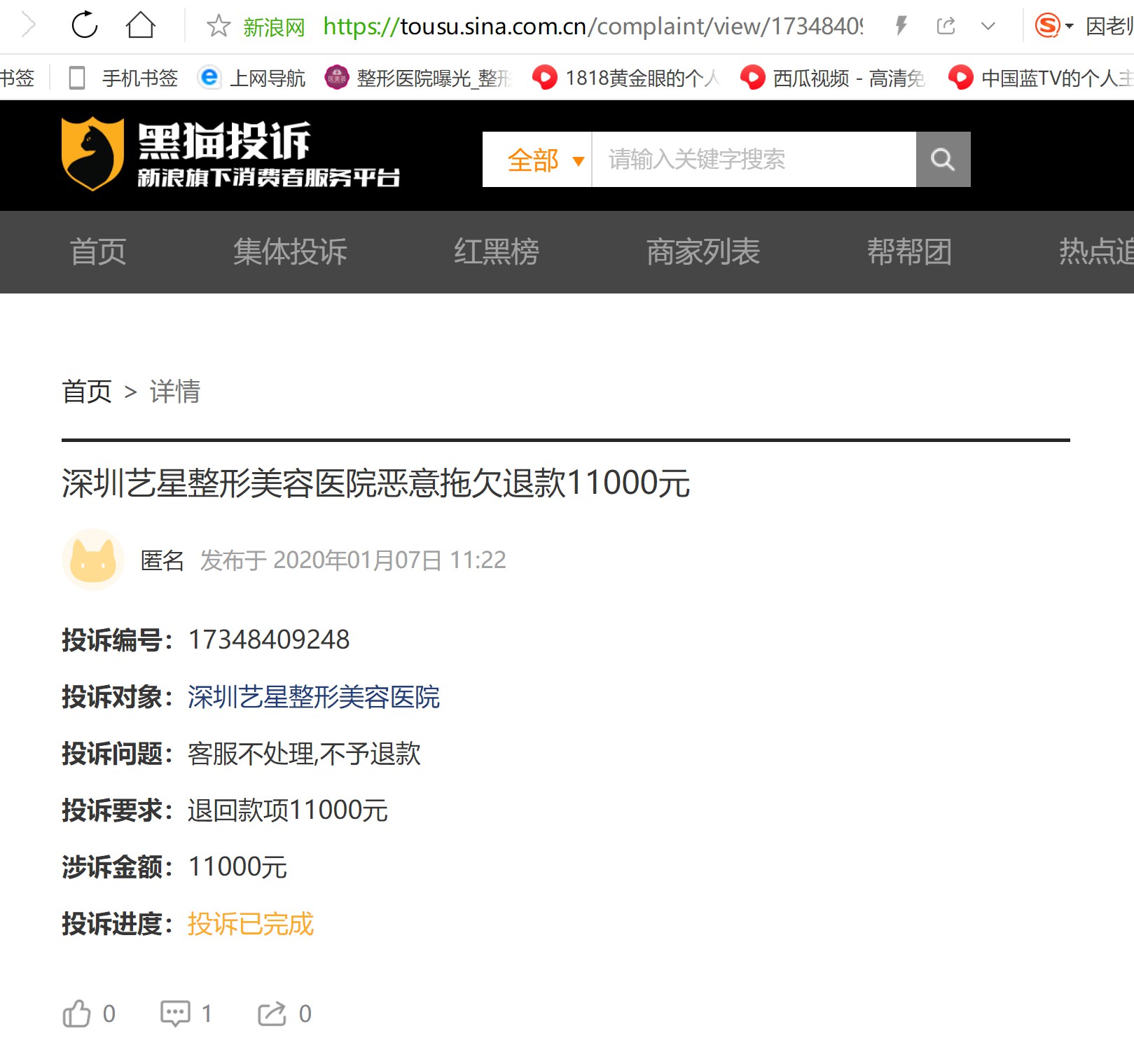Open 商家列表 nav tab
Screen dimensions: 1134x1064
click(x=703, y=252)
